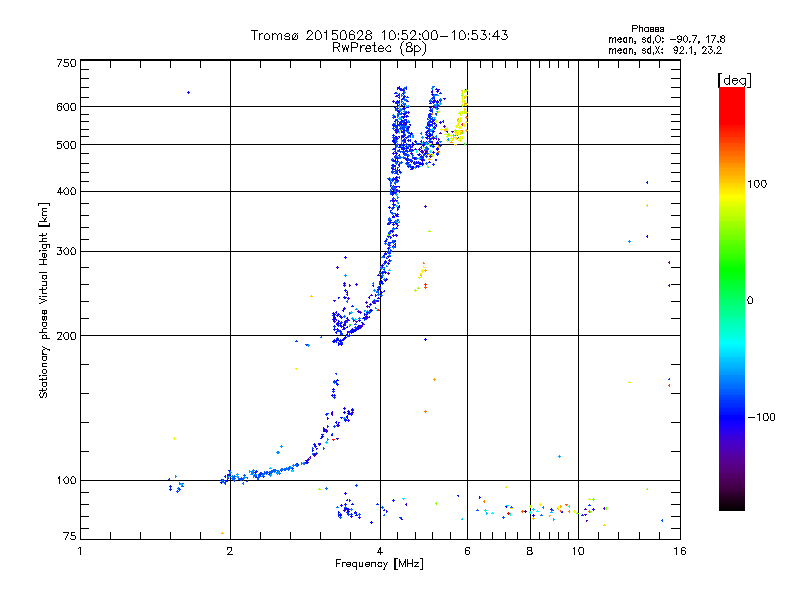Click the 'Phases' header text

point(647,29)
